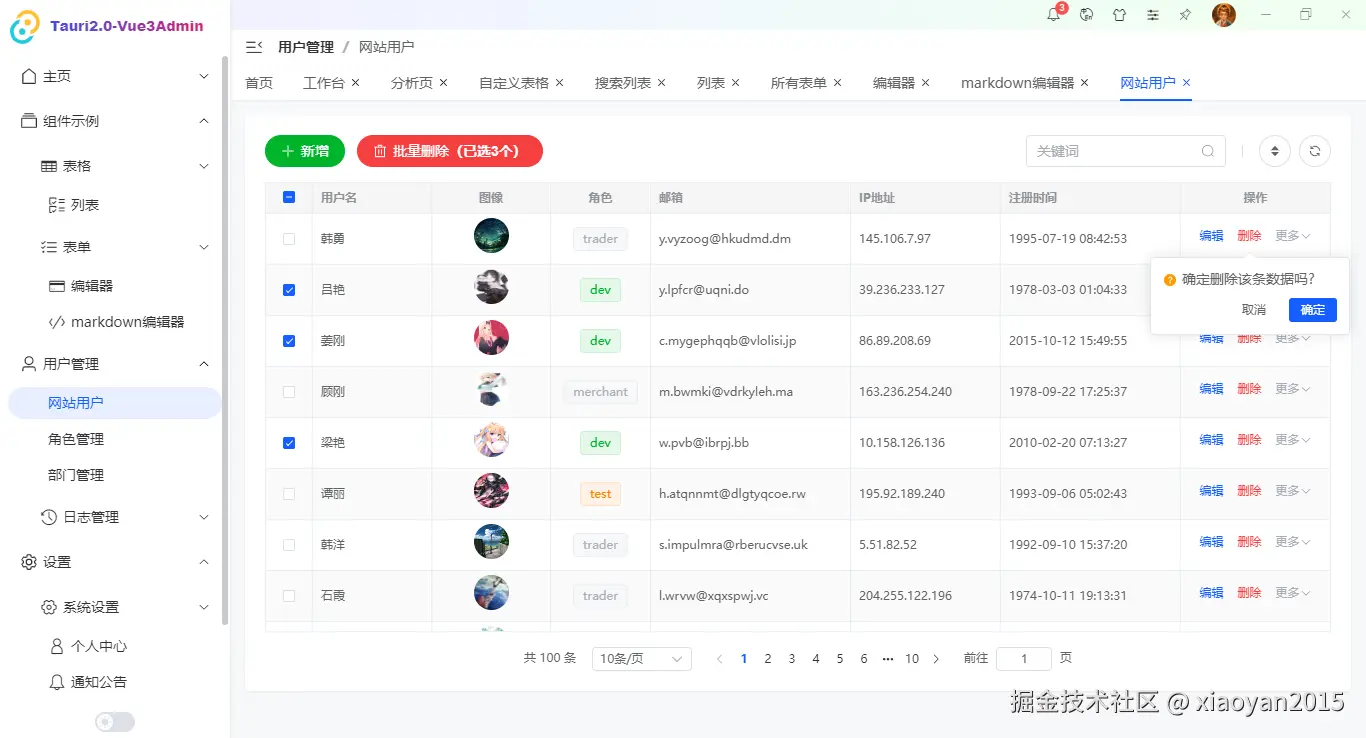Check the checkbox on 韩勇's row
1366x738 pixels.
(288, 238)
